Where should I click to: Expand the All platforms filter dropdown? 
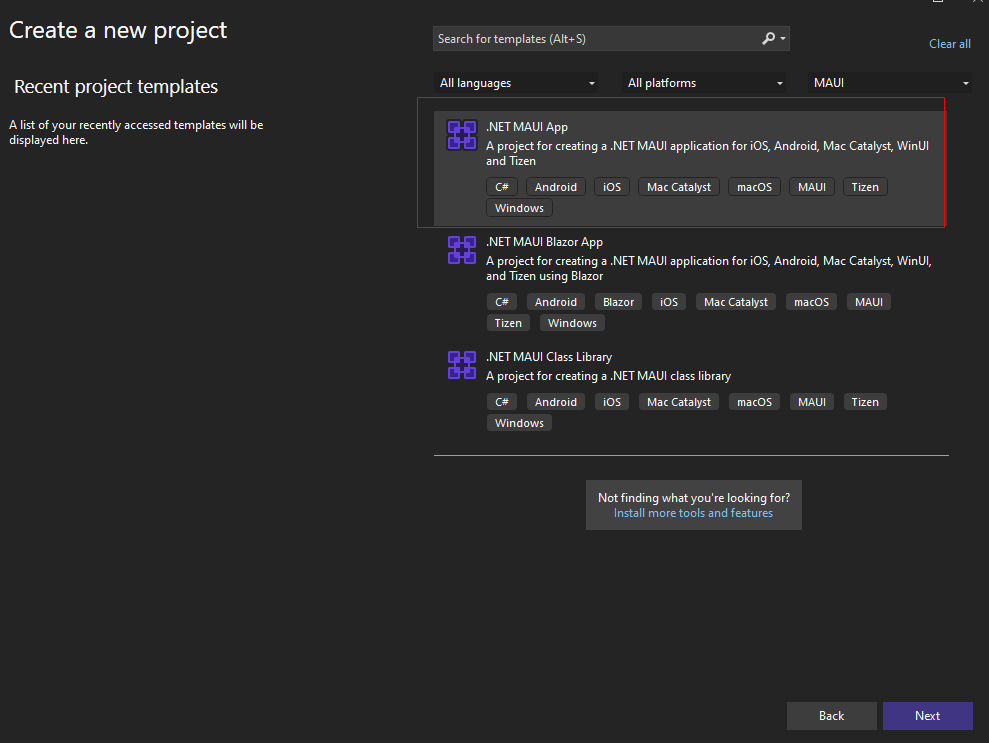click(704, 83)
